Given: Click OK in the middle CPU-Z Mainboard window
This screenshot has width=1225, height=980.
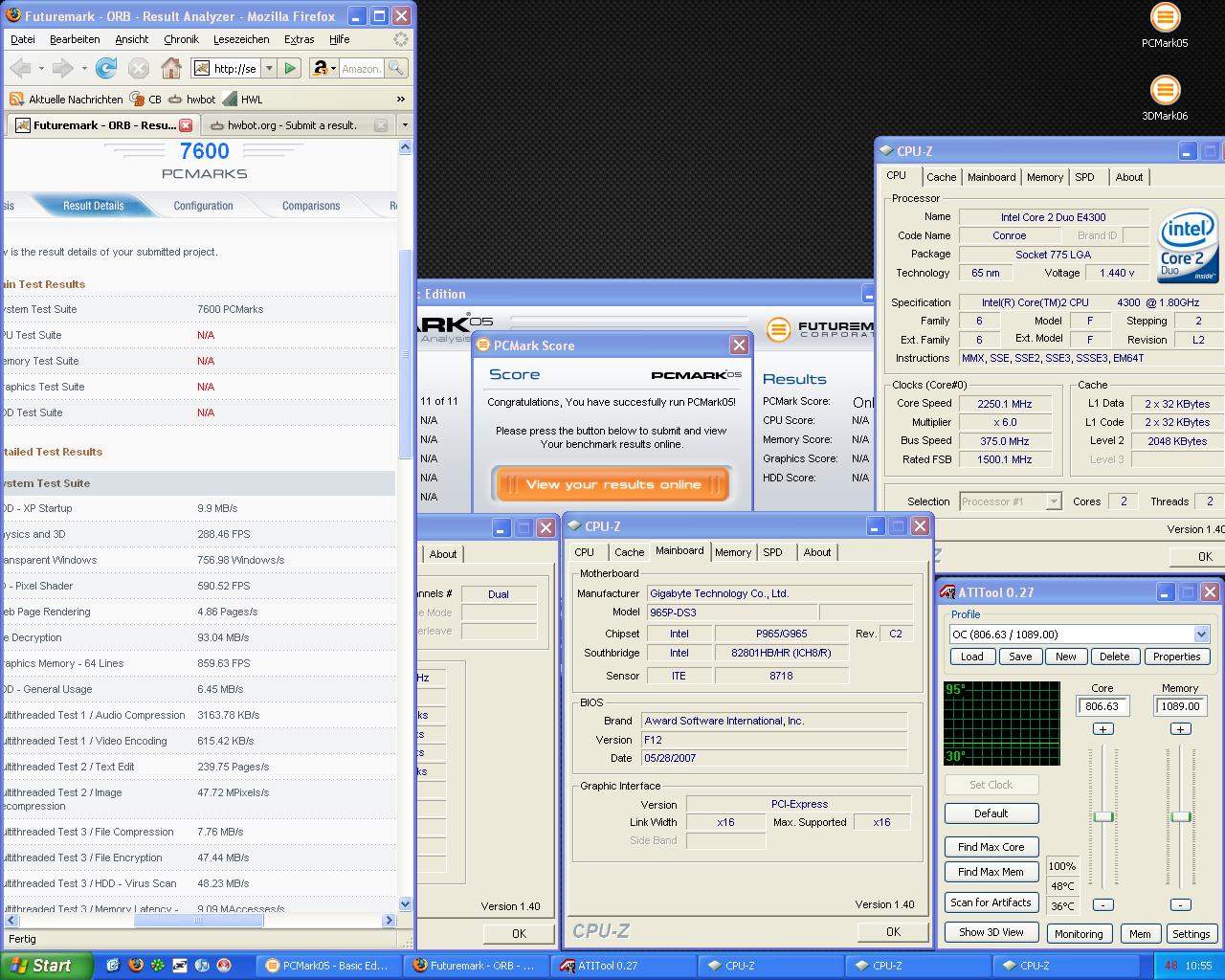Looking at the screenshot, I should (893, 931).
